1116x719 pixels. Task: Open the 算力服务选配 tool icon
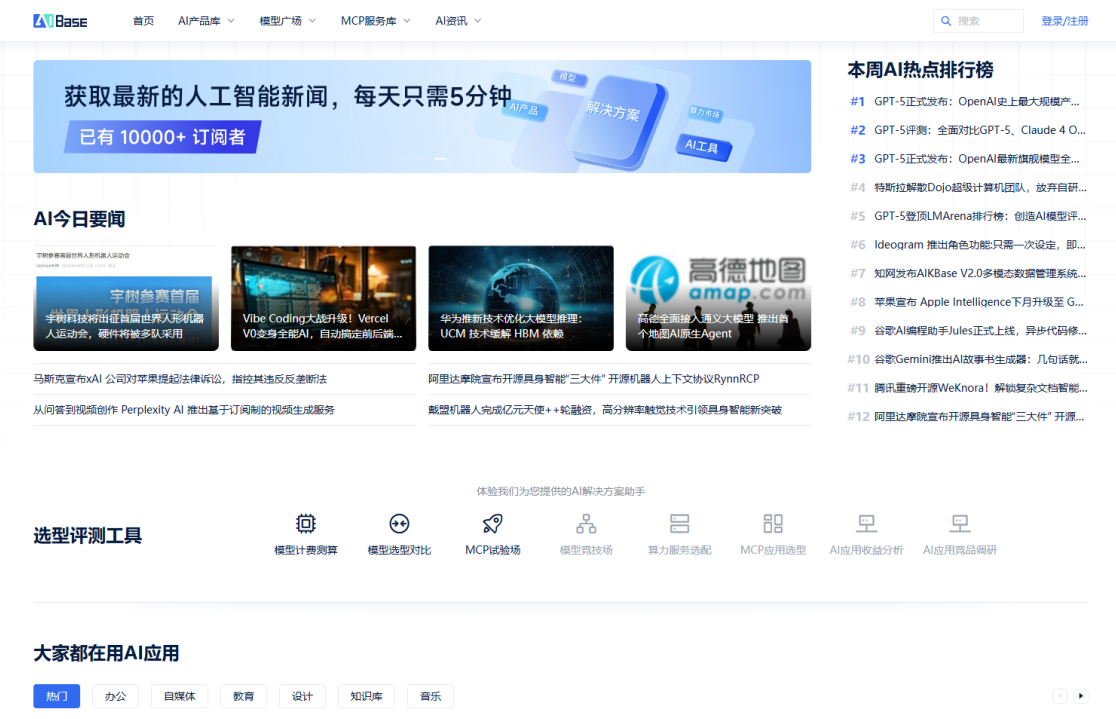pyautogui.click(x=680, y=524)
